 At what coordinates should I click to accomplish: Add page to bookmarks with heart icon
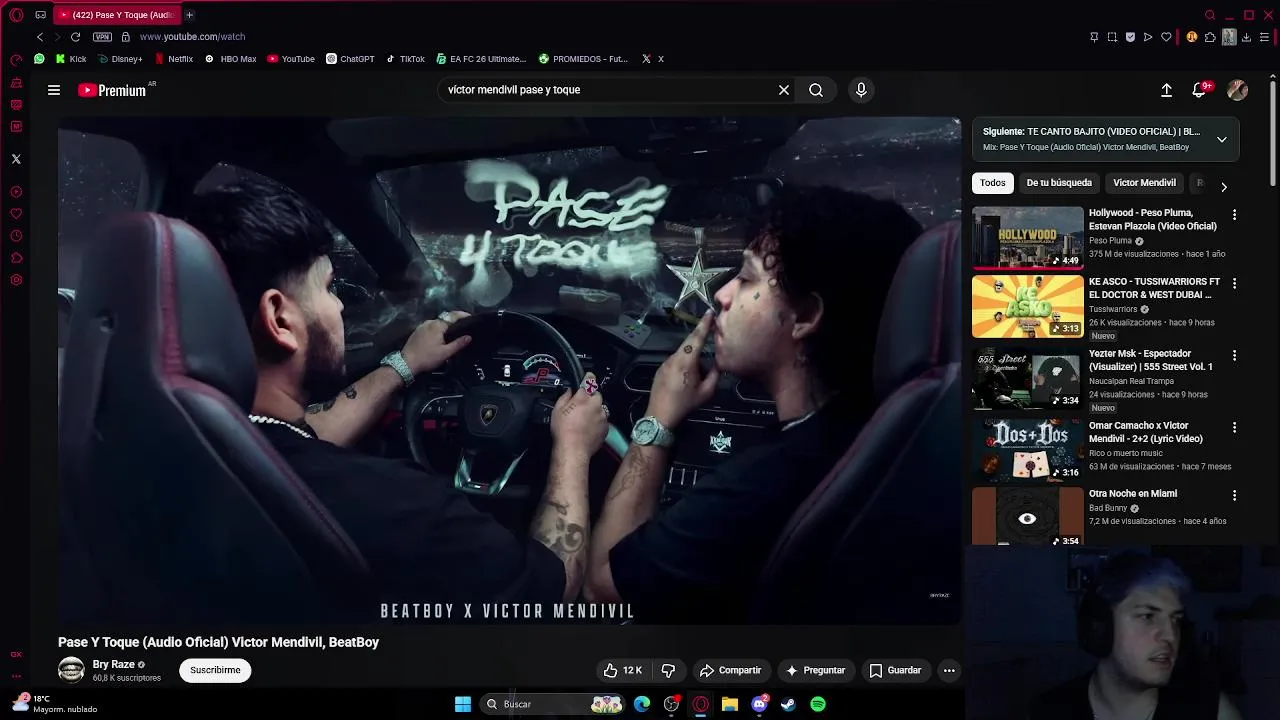click(1166, 37)
